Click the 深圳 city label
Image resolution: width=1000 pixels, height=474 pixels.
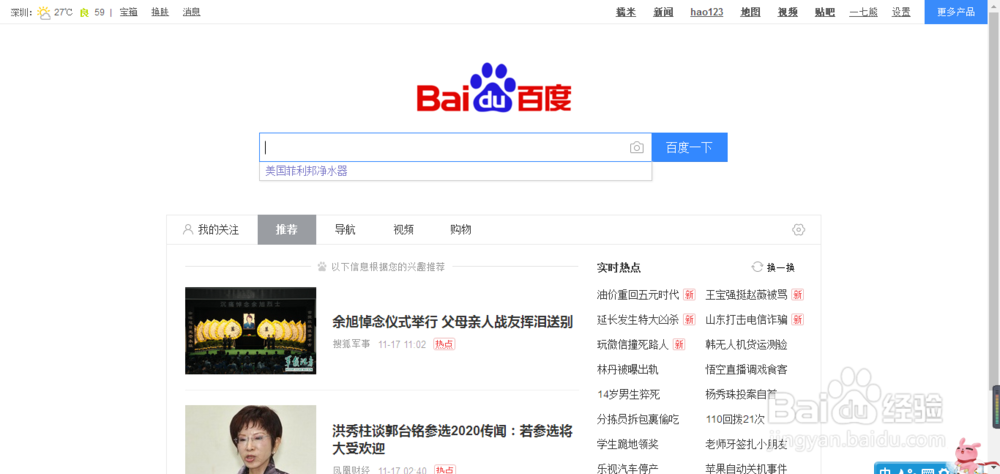tap(21, 12)
